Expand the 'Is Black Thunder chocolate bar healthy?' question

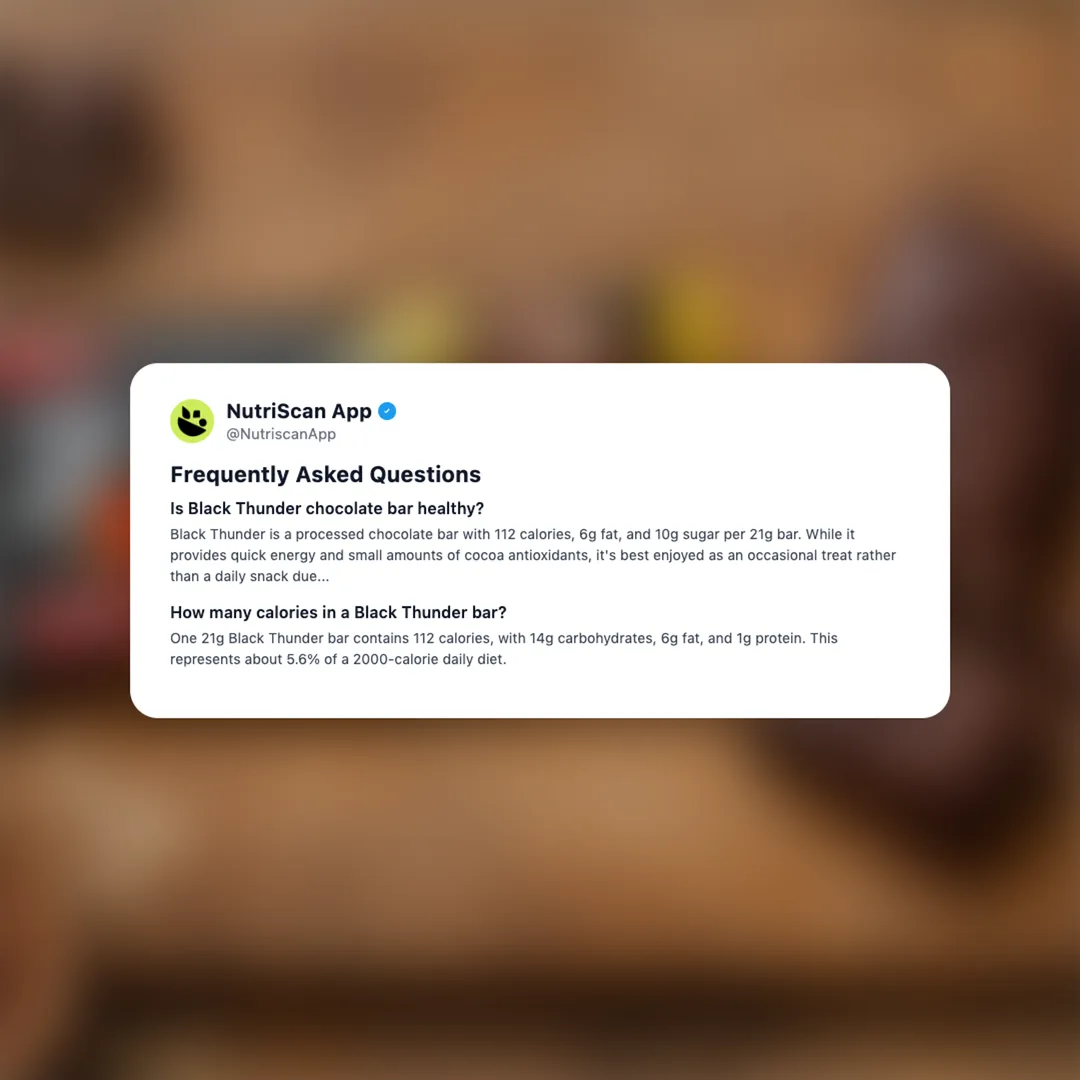pos(327,508)
